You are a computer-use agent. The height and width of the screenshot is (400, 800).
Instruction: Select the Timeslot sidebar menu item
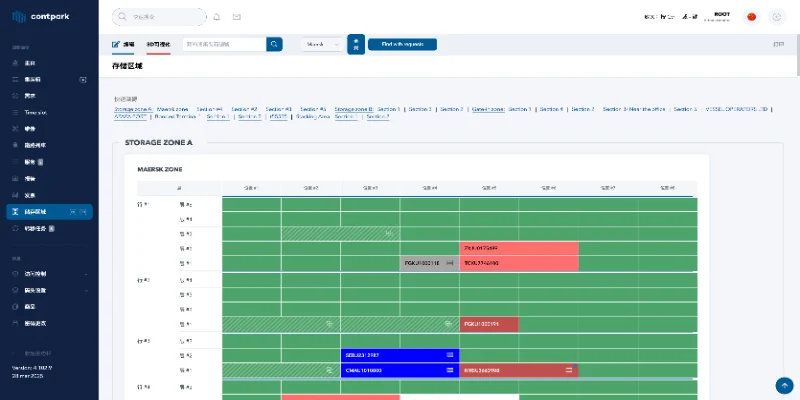click(x=36, y=113)
